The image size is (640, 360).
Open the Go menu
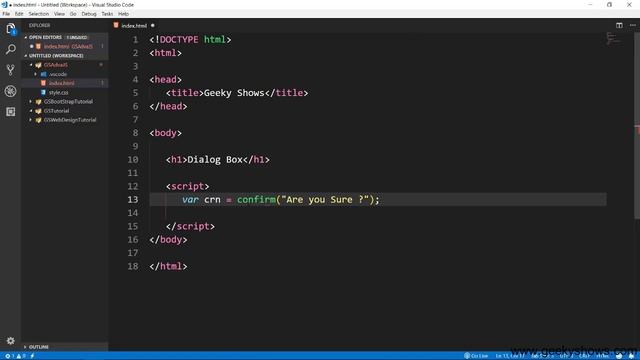[73, 14]
